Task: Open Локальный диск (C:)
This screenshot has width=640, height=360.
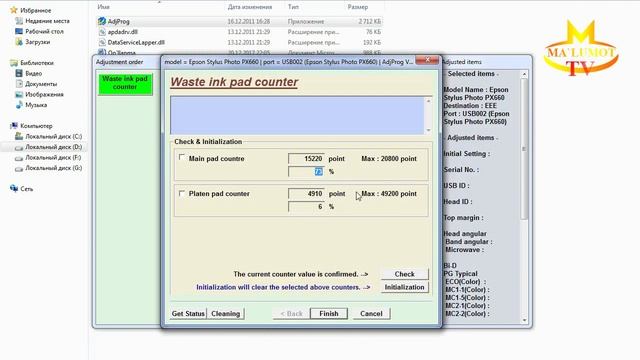Action: click(x=53, y=136)
